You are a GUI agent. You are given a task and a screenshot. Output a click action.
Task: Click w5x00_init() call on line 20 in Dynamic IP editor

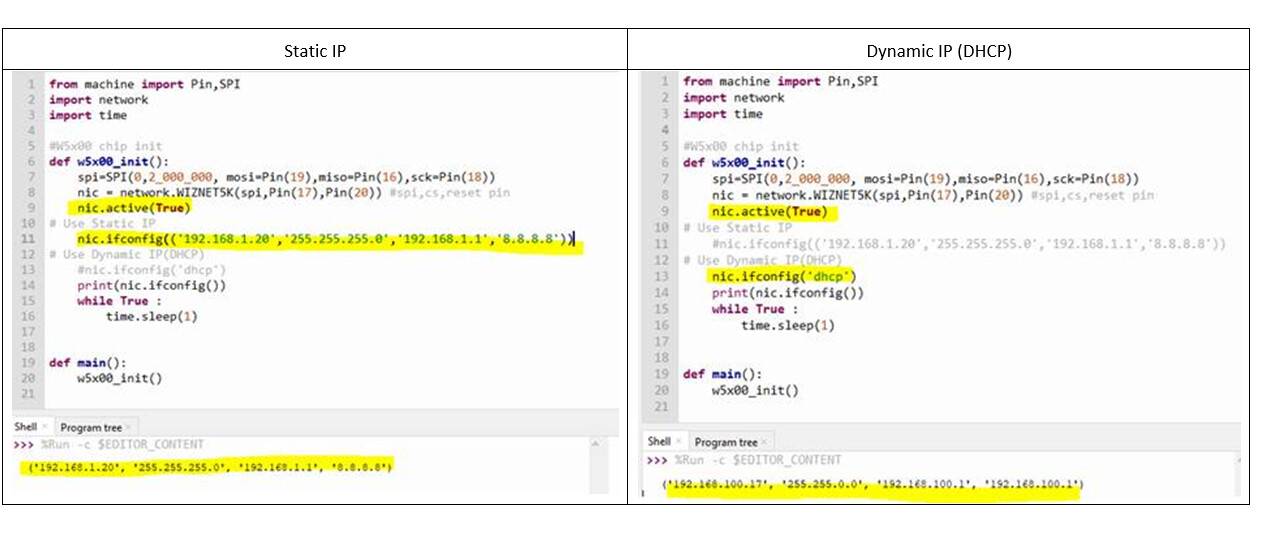click(755, 390)
